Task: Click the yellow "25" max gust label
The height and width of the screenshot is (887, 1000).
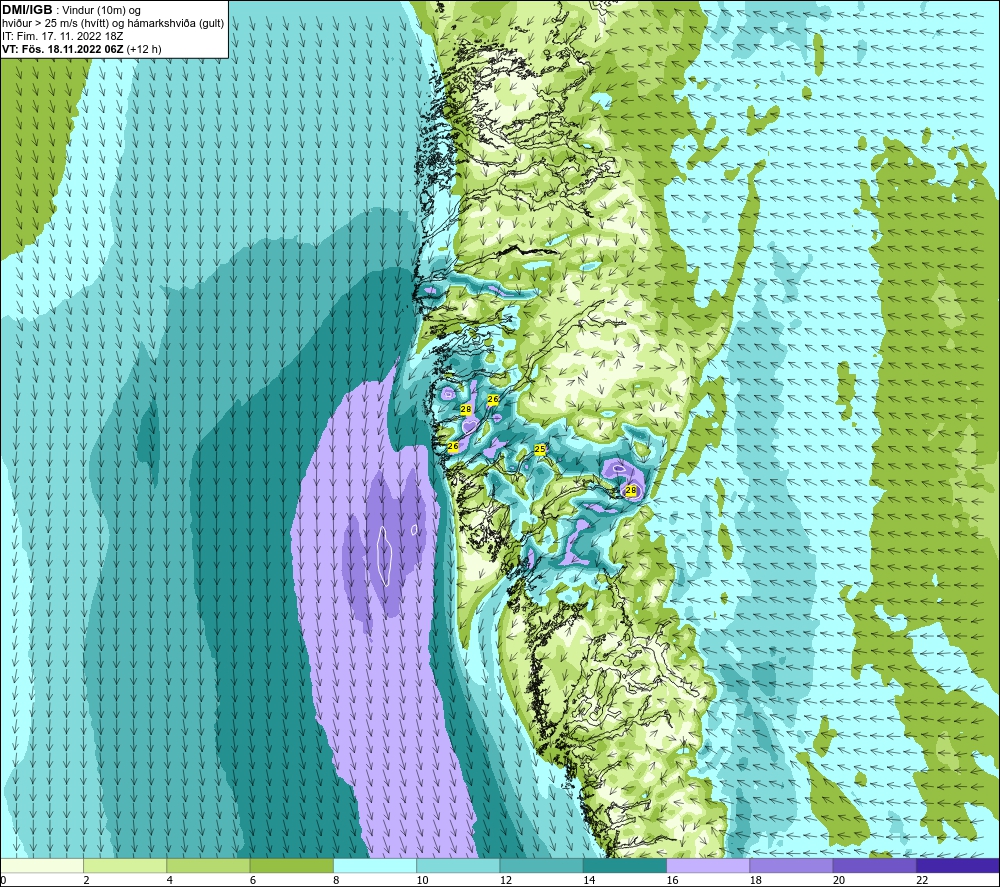Action: coord(540,450)
